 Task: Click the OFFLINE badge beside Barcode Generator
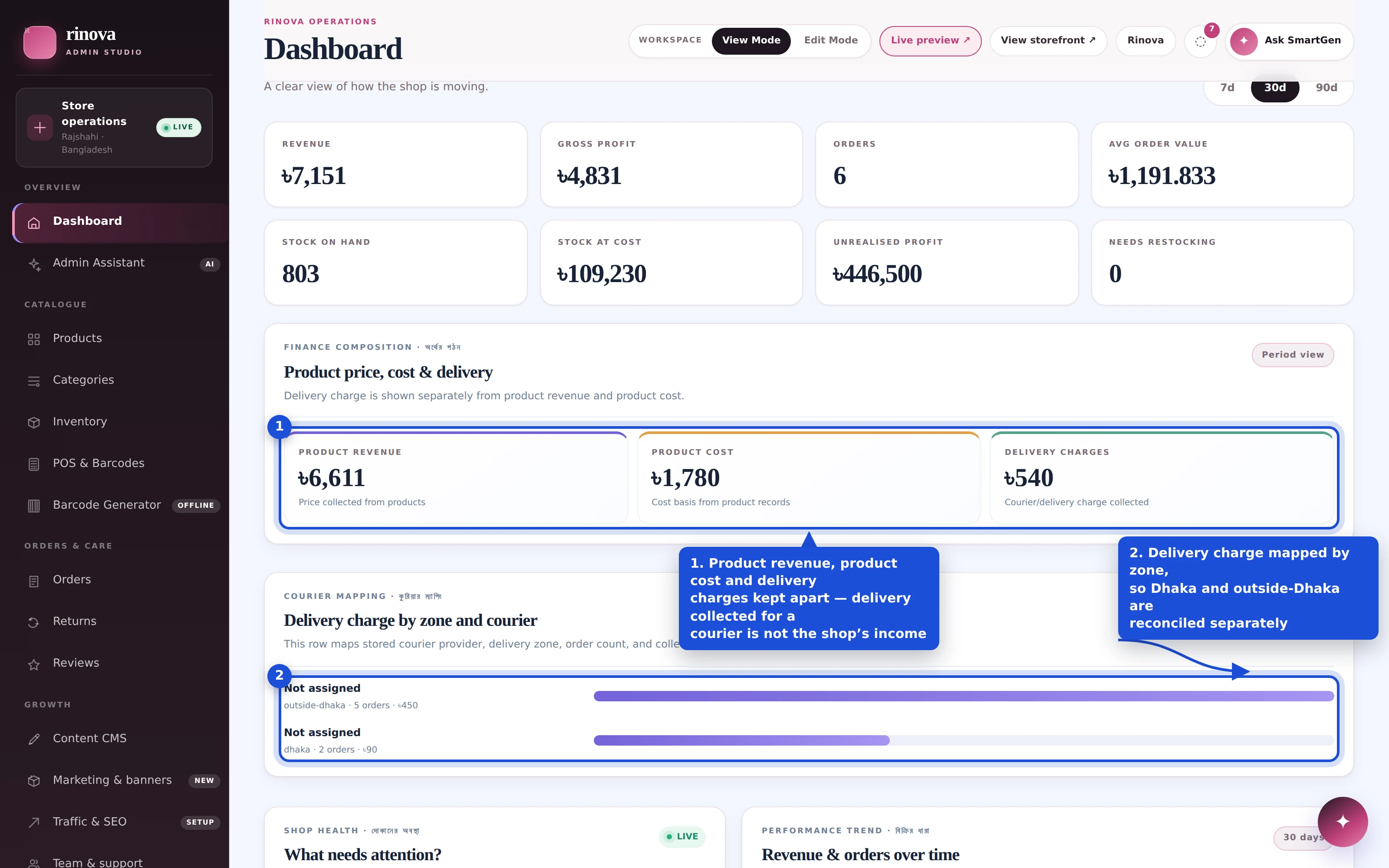click(196, 506)
